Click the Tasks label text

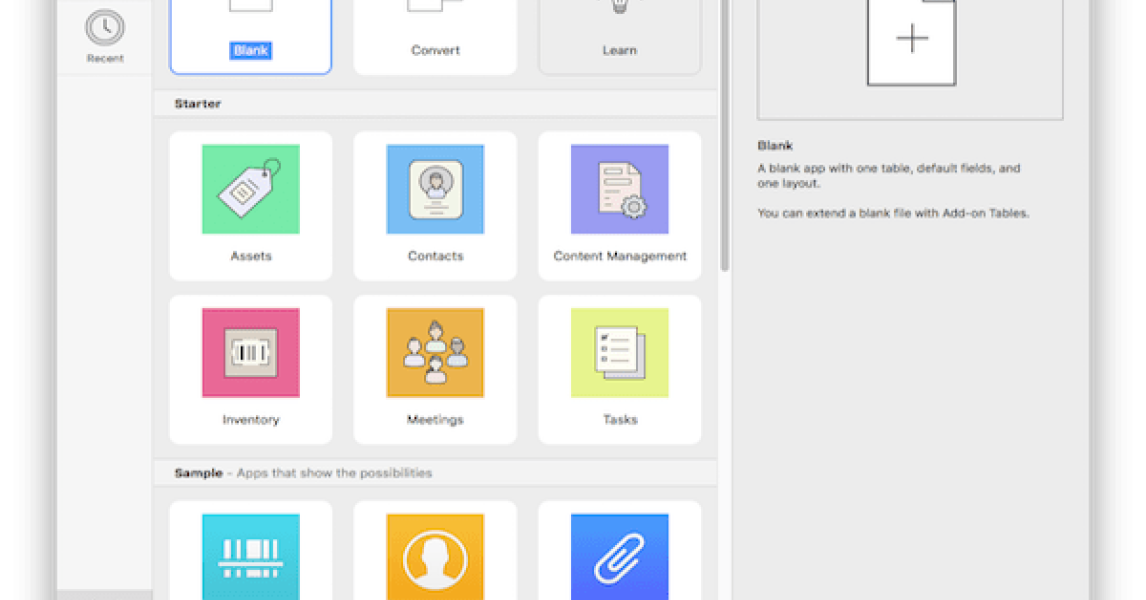(x=620, y=419)
